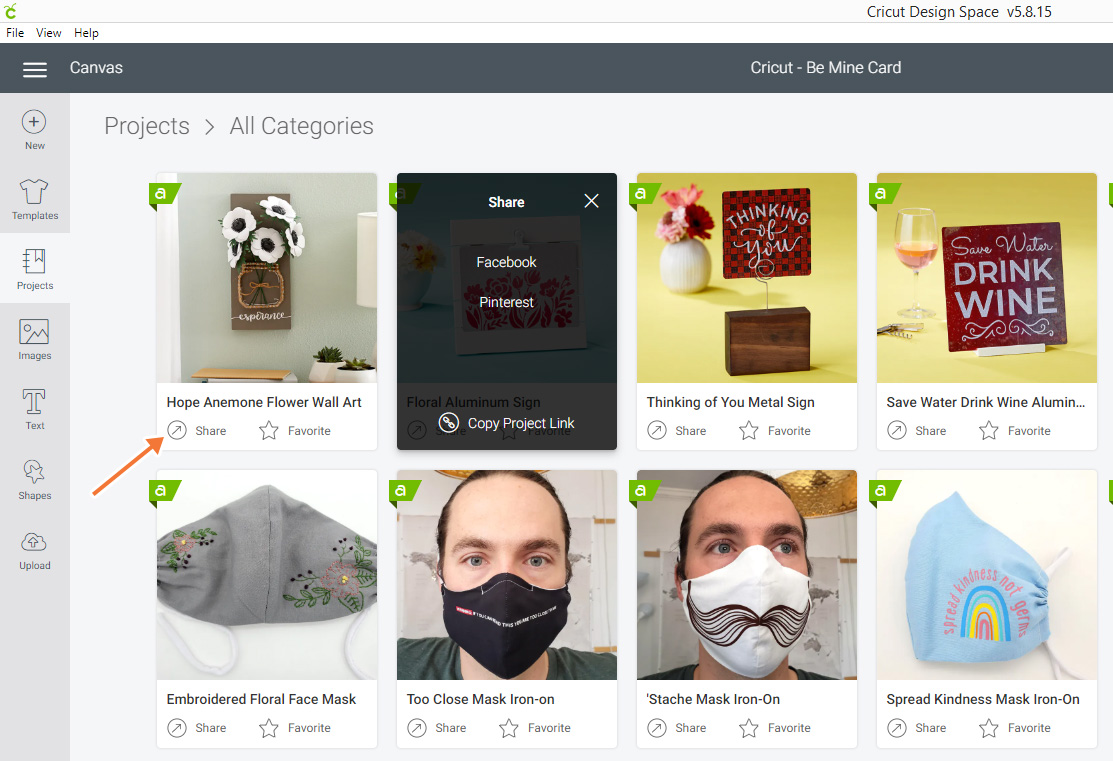Image resolution: width=1113 pixels, height=761 pixels.
Task: Share arrow icon under 'Stache Mask Iron-On
Action: (657, 728)
